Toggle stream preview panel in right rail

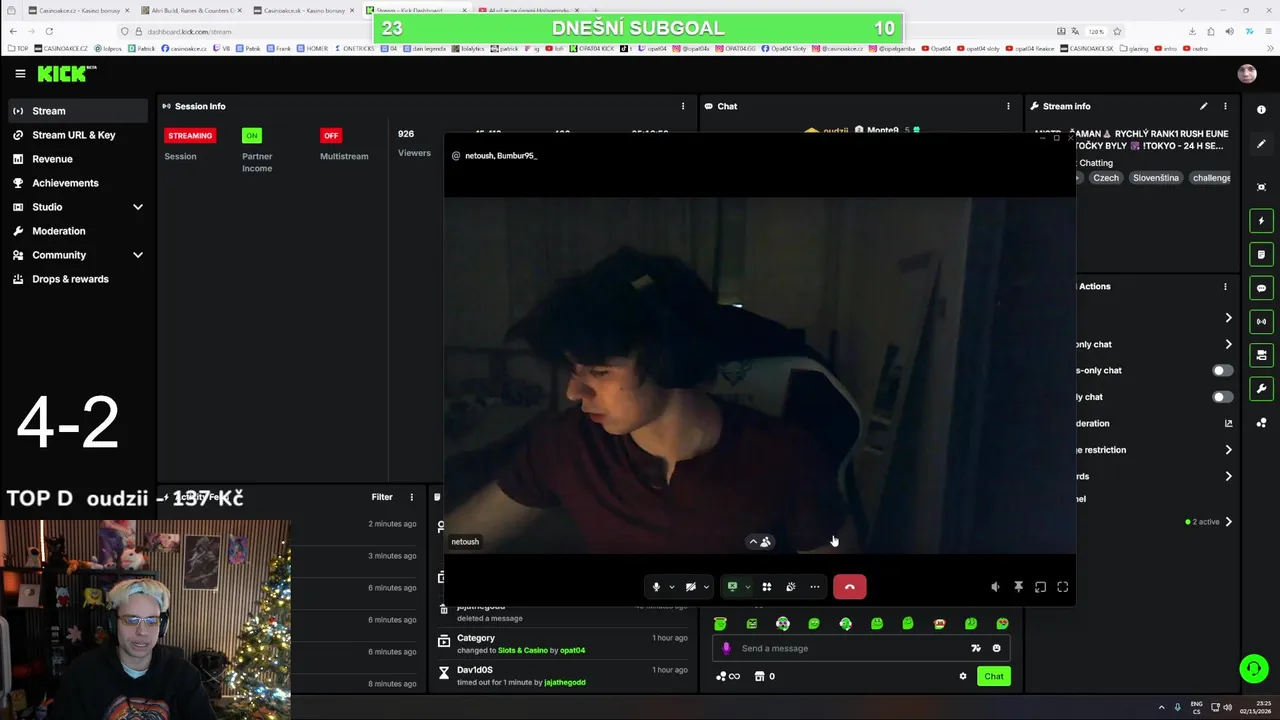click(1261, 355)
